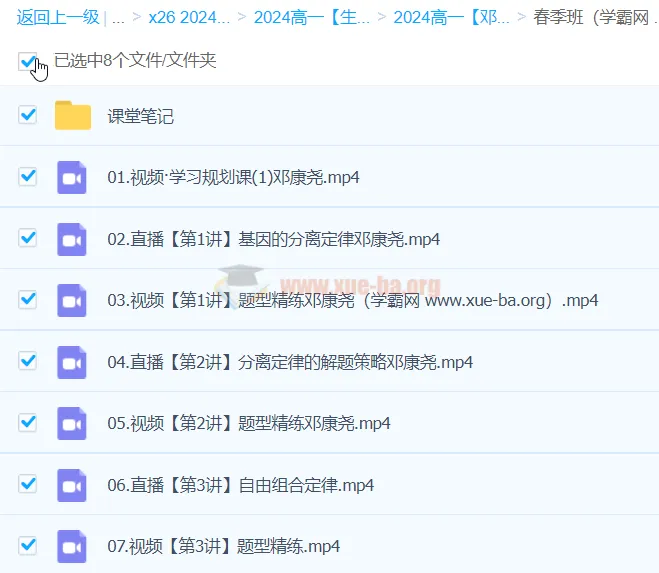Open file name 06.直播【第3讲】自由组合定律.mp4
The image size is (659, 573).
(x=240, y=485)
